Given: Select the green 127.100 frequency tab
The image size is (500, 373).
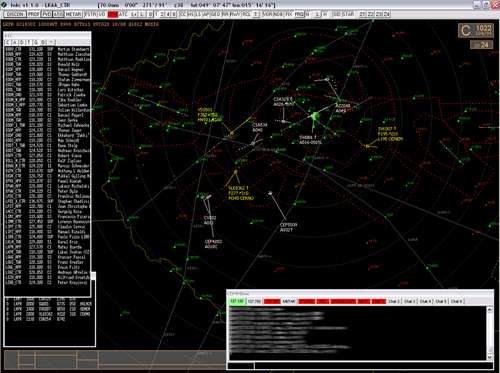Looking at the screenshot, I should pos(237,301).
